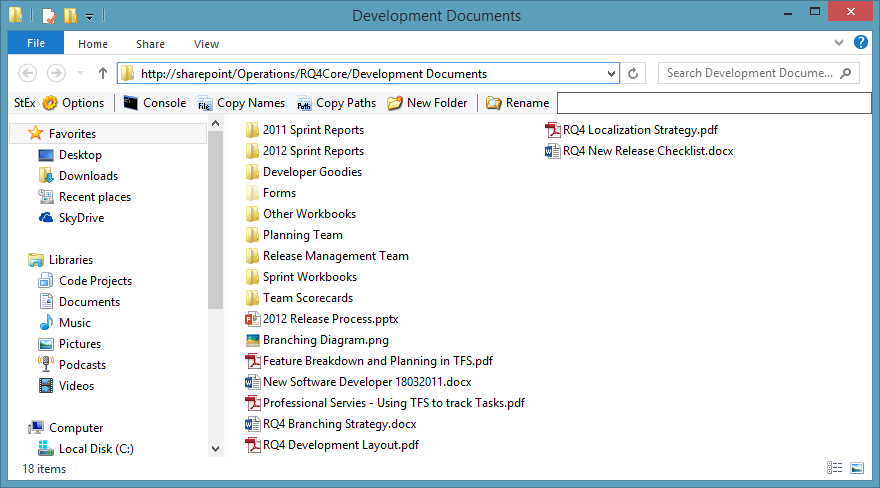Go forward with the Forward arrow
This screenshot has width=880, height=488.
click(x=56, y=73)
